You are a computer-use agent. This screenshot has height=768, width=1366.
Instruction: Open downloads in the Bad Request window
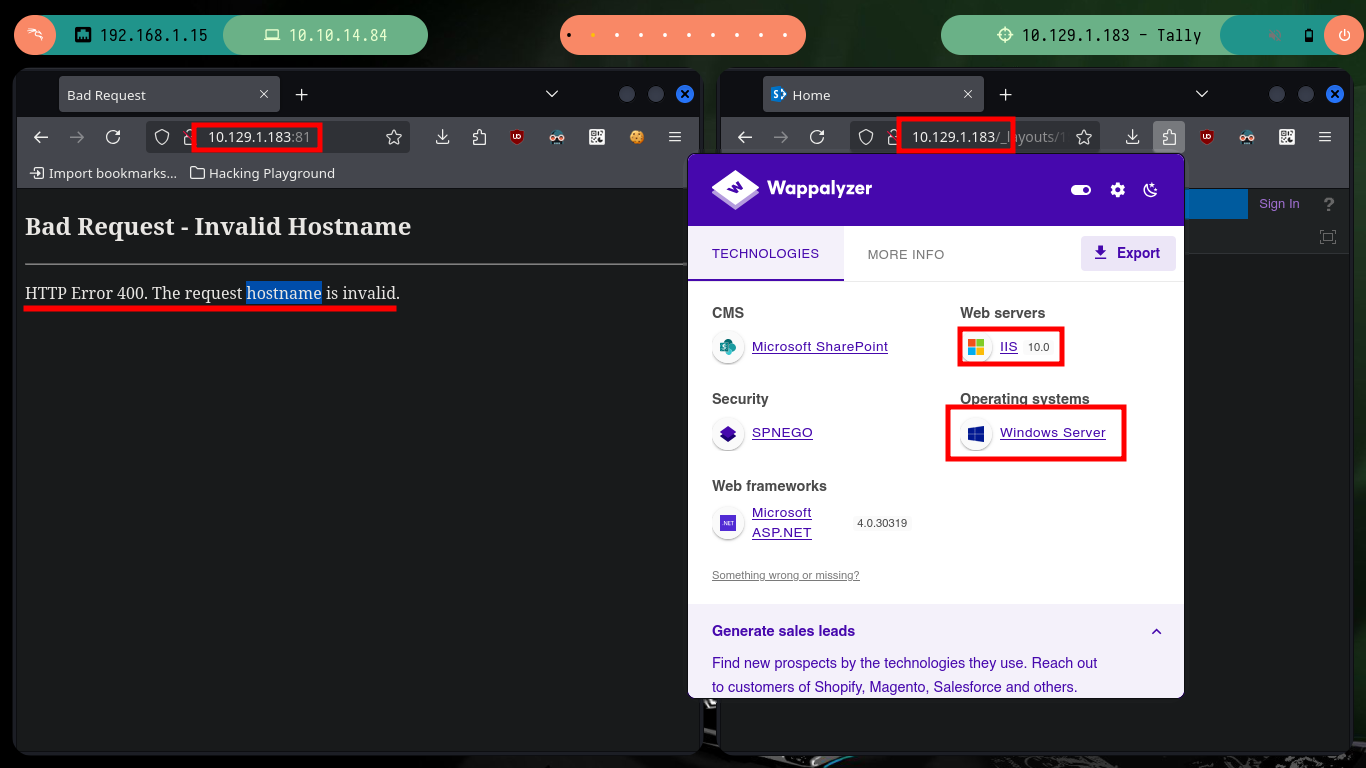tap(443, 137)
